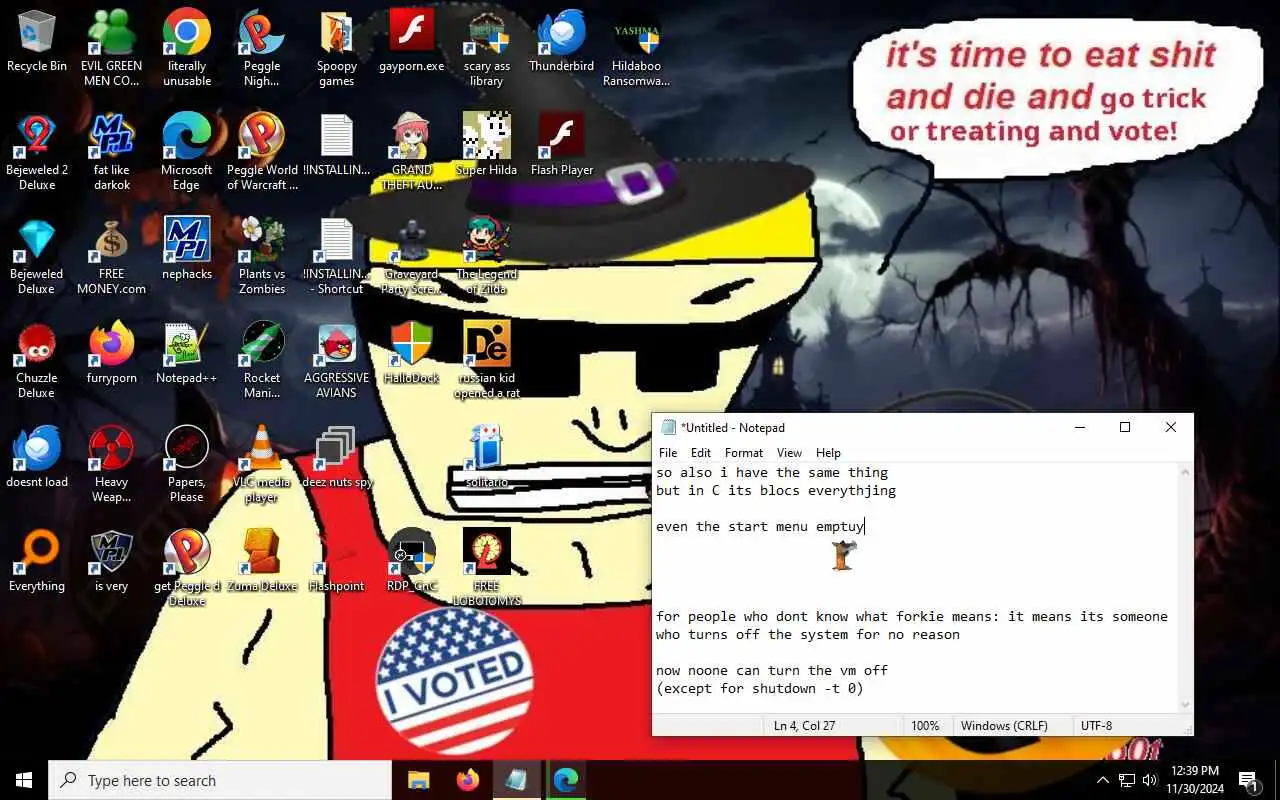
Task: Open Chuzzle Deluxe desktop shortcut
Action: 37,360
